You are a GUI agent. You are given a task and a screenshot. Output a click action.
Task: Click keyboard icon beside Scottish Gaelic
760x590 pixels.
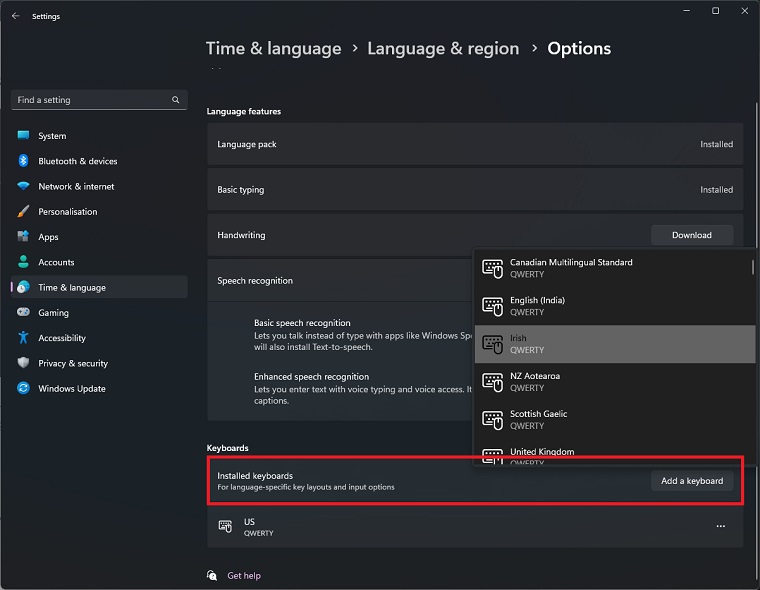pyautogui.click(x=492, y=420)
